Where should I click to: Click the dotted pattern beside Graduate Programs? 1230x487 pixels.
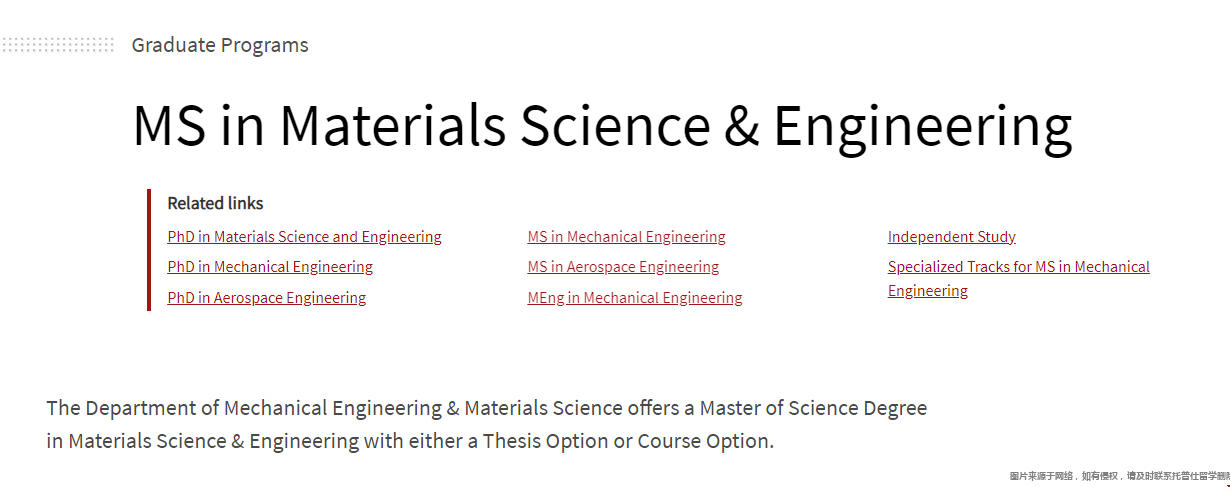point(58,44)
